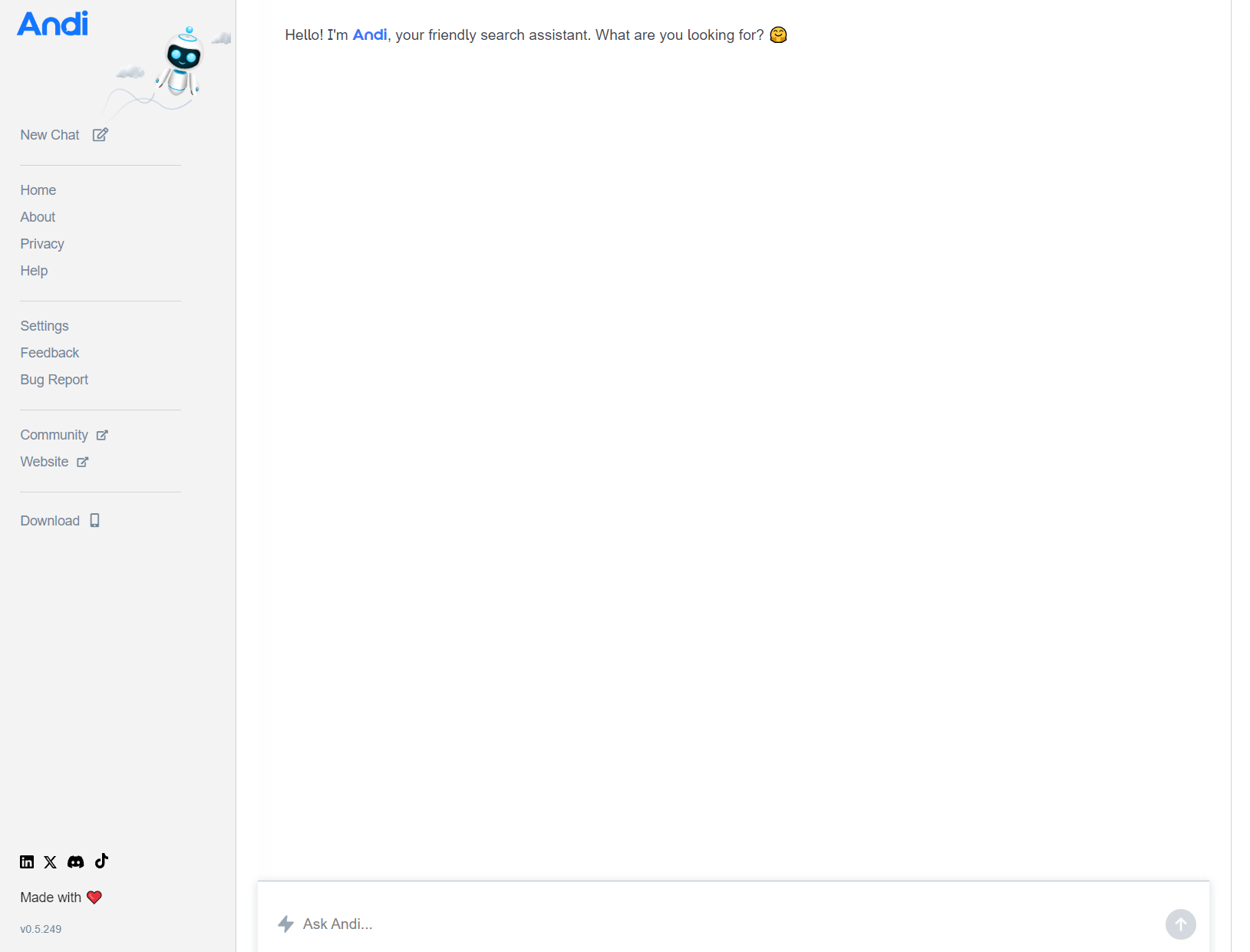Click the Download link
The height and width of the screenshot is (952, 1250).
[x=50, y=521]
